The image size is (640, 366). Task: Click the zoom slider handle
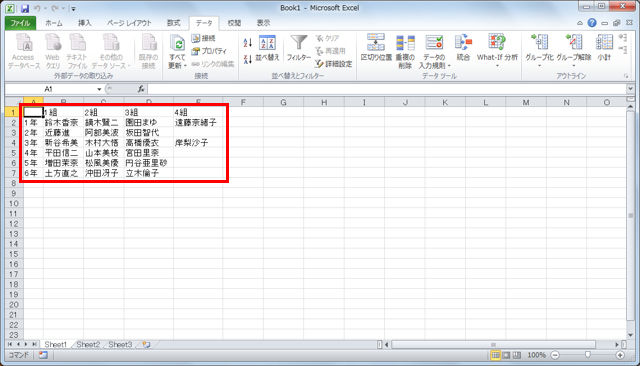pos(588,355)
